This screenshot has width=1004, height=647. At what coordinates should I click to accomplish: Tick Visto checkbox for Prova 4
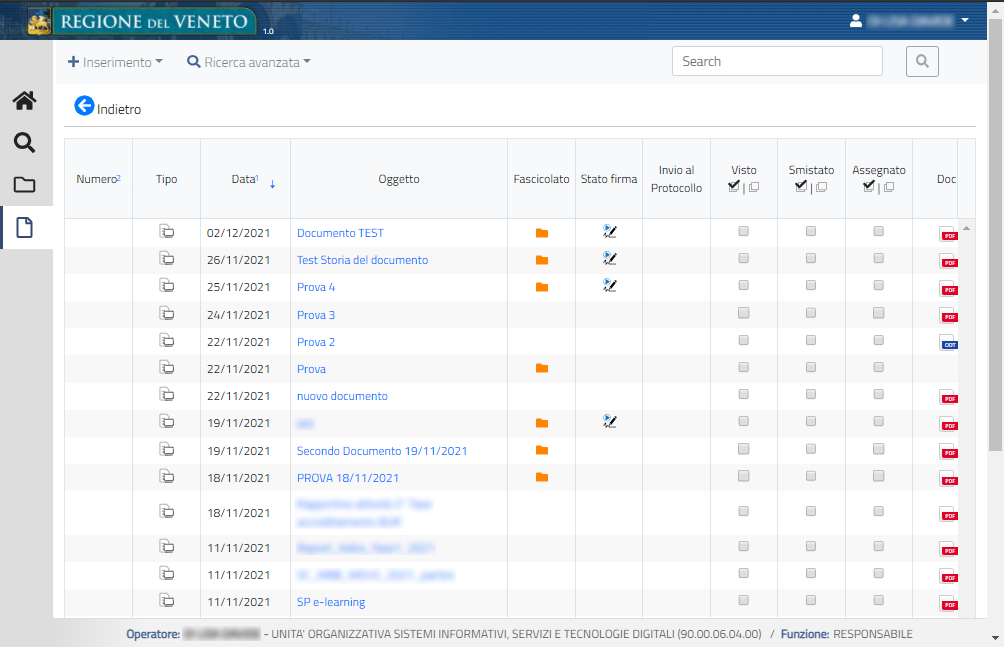click(743, 285)
